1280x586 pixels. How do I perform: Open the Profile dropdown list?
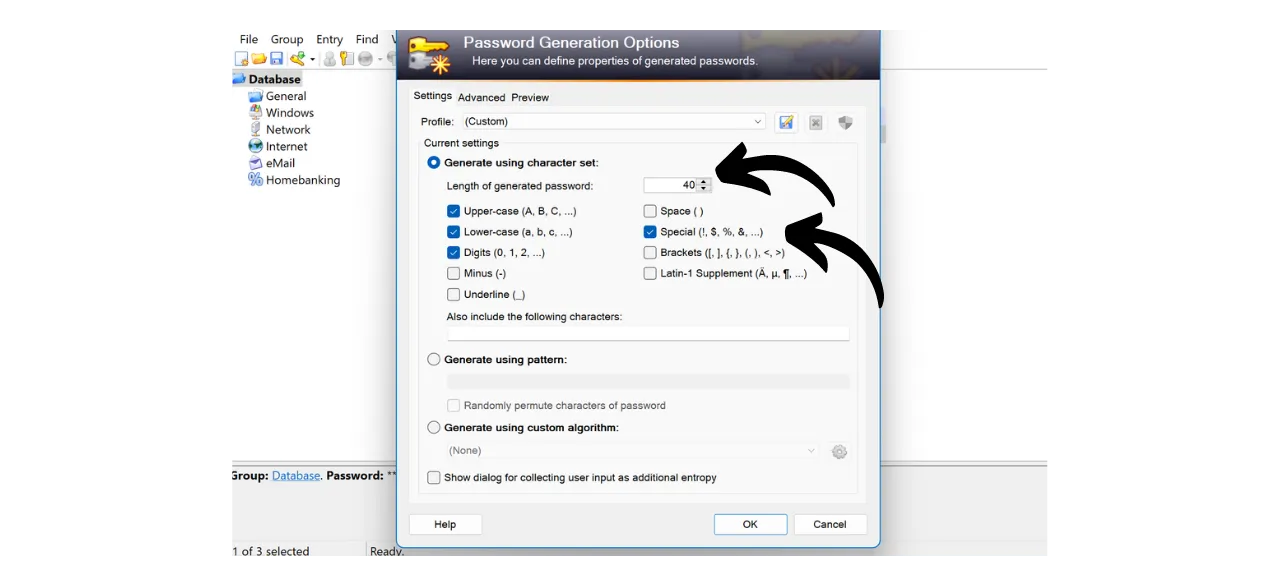point(758,121)
